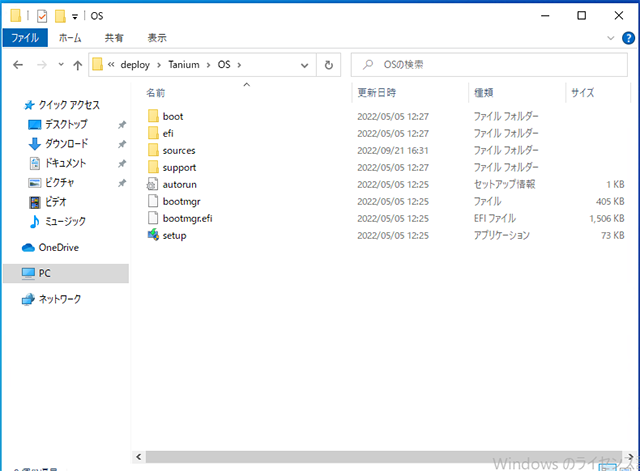
Task: Select the autorun setup information file icon
Action: point(152,184)
